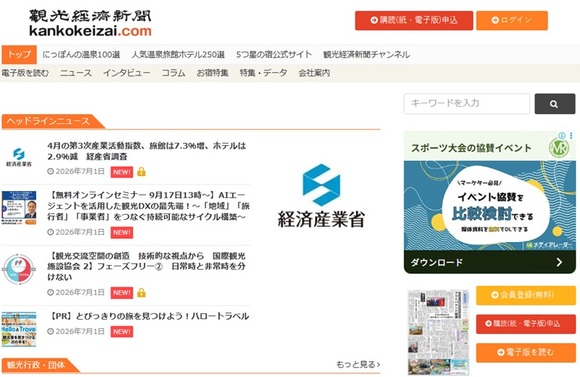Click the ad info icon on banner
Screen dimensions: 580x377
click(x=562, y=135)
